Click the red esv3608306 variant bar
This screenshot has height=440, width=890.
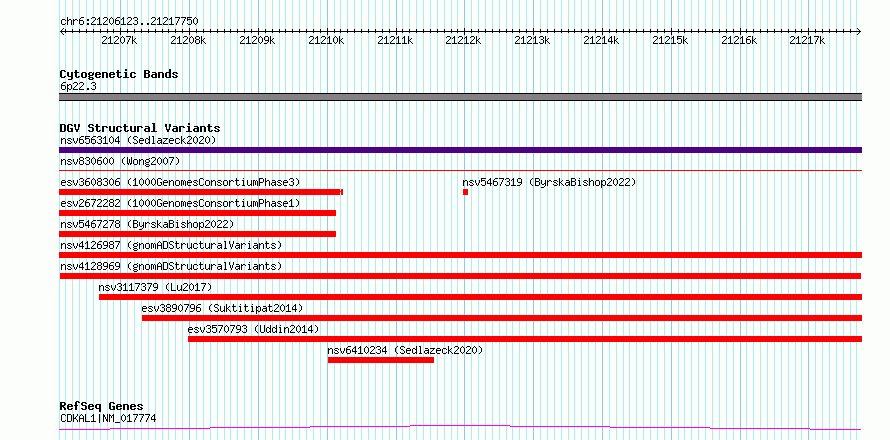201,192
